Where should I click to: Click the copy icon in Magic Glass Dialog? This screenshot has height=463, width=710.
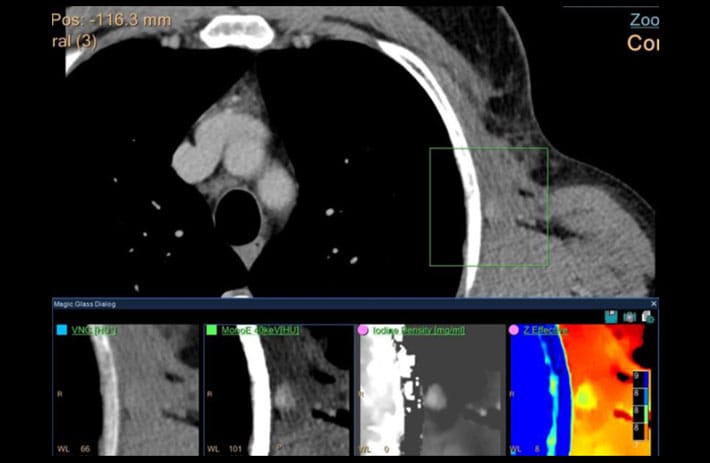[648, 316]
